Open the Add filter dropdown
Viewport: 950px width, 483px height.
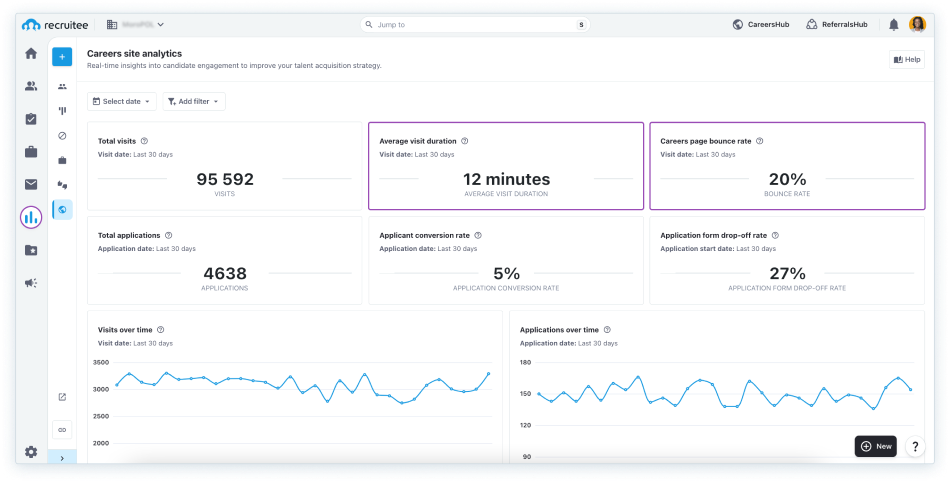[194, 101]
